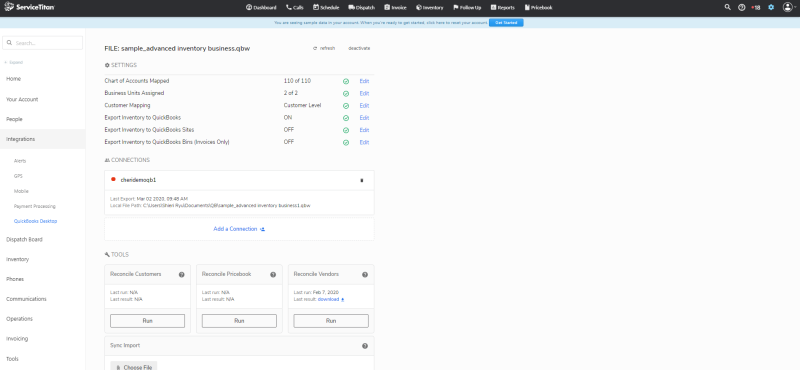The height and width of the screenshot is (370, 800).
Task: Expand Operations in the sidebar
Action: [19, 319]
